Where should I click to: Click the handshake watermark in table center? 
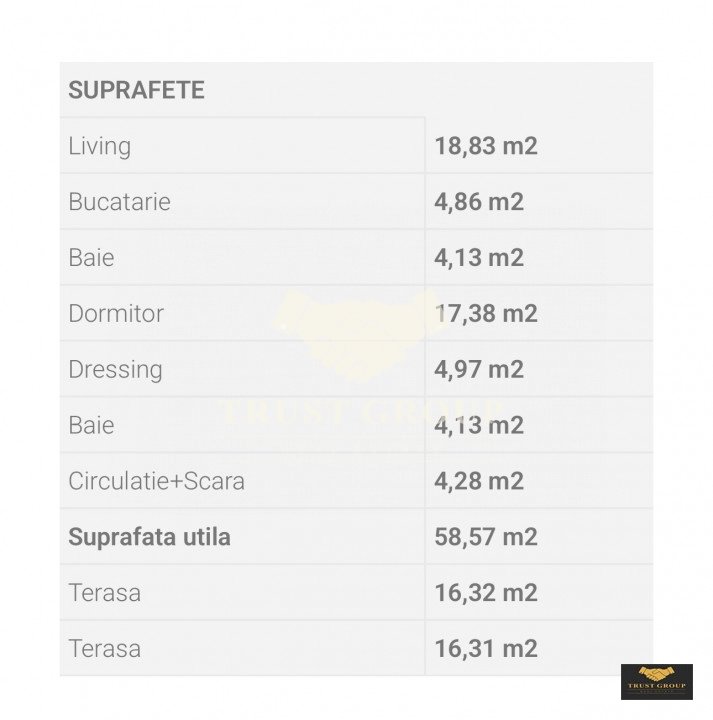357,335
